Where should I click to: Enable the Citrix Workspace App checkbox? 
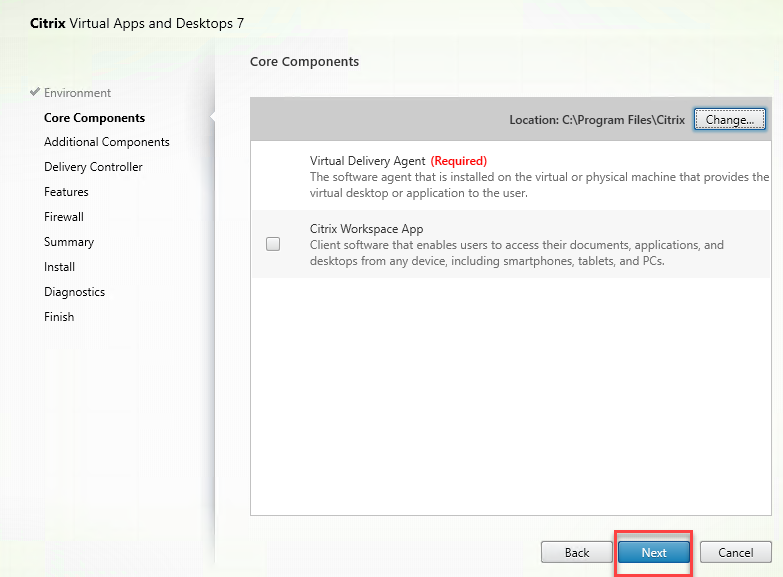tap(273, 244)
